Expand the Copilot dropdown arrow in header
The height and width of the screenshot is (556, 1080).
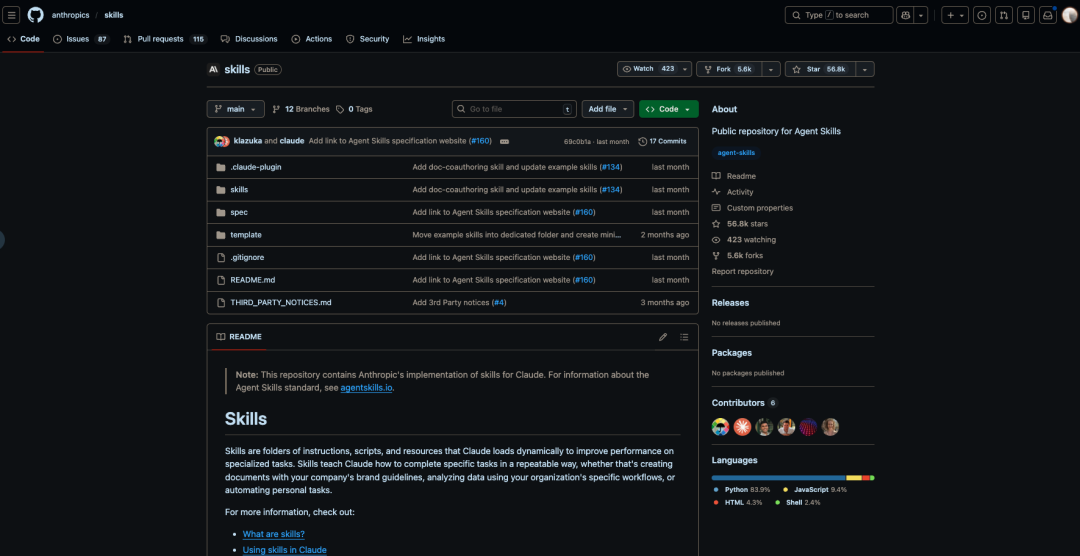pyautogui.click(x=922, y=15)
